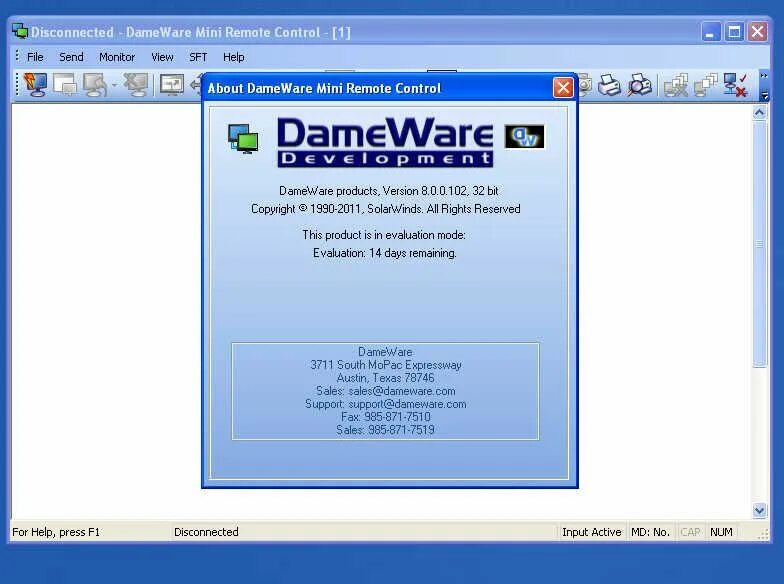This screenshot has width=784, height=584.
Task: Click the menu bar grip handle
Action: 17,56
